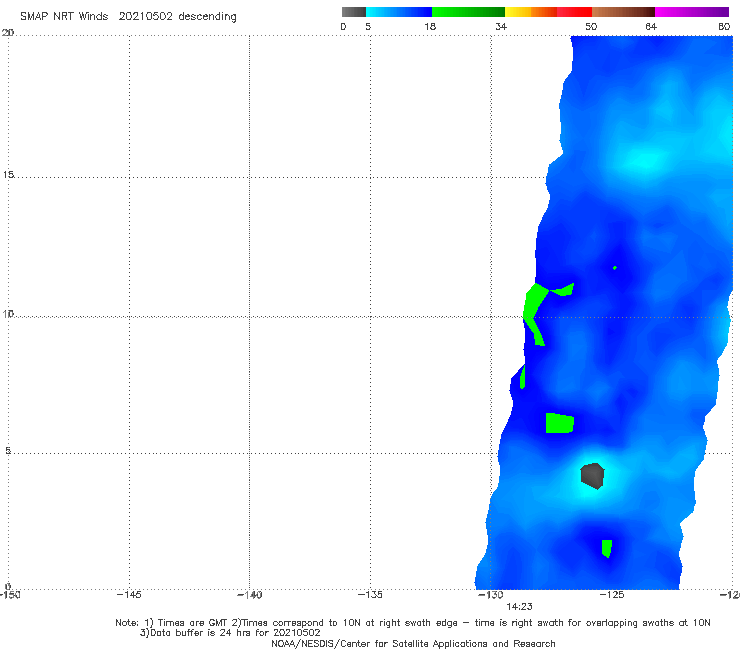Click the swath time label '14:23'
The height and width of the screenshot is (650, 740).
pyautogui.click(x=519, y=607)
